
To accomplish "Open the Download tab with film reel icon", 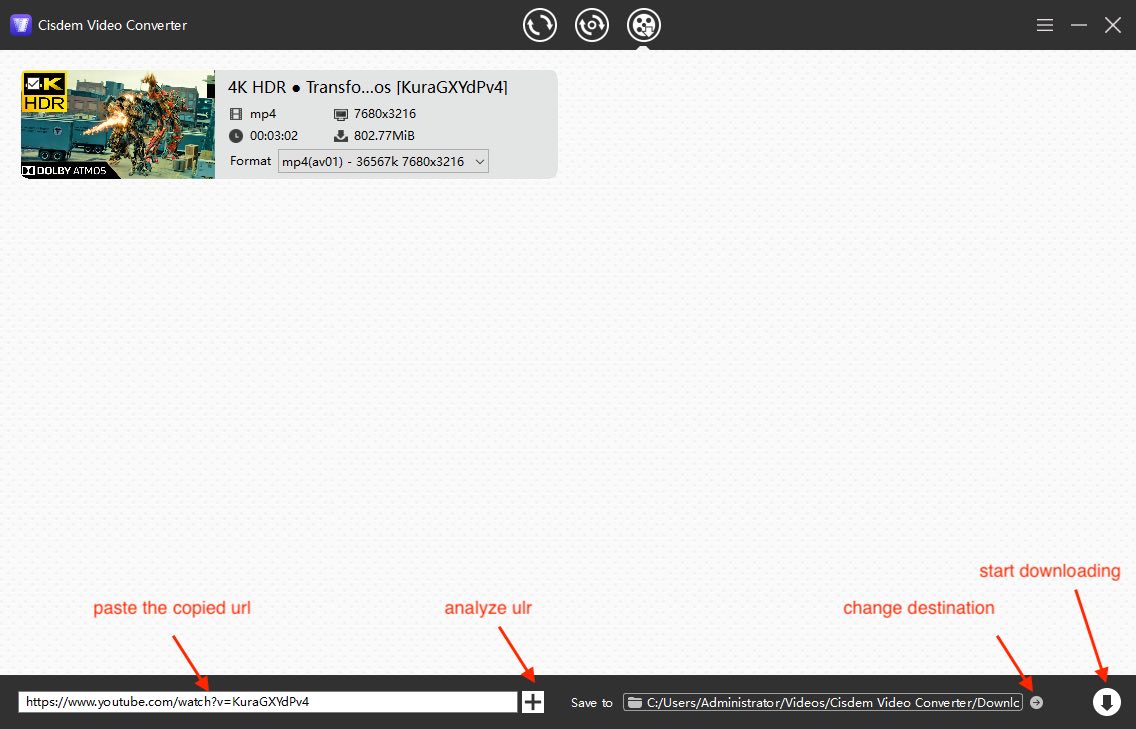I will click(x=644, y=25).
